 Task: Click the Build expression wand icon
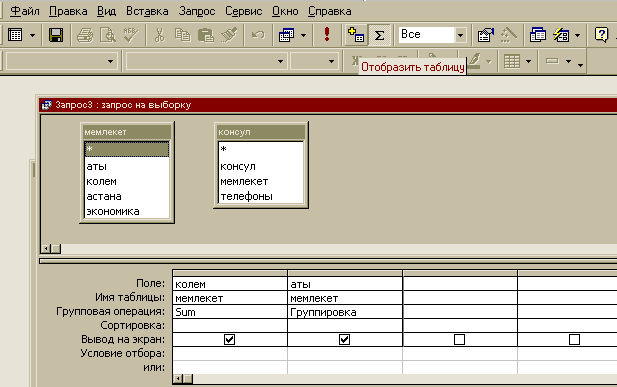point(508,35)
